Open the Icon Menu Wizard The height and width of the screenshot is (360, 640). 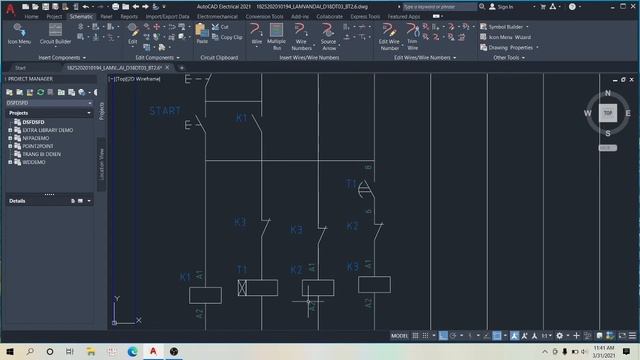505,37
